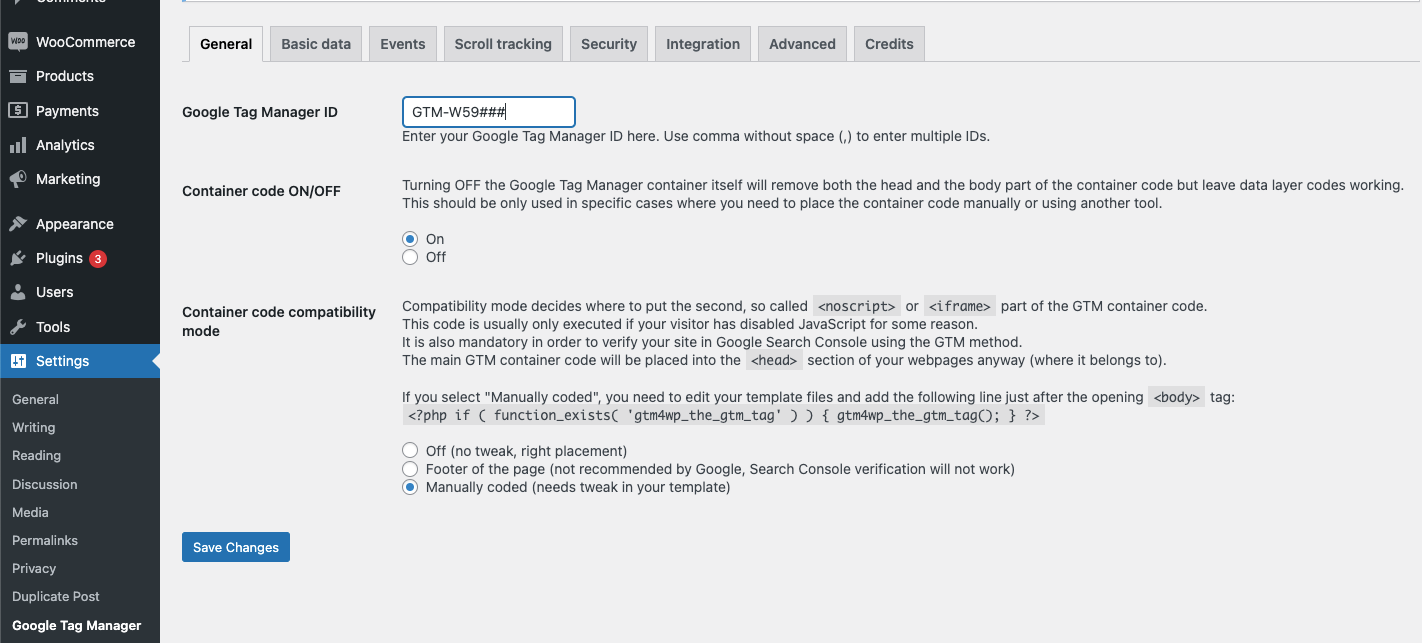Screen dimensions: 1422x643
Task: Click the Appearance paintbrush icon
Action: pyautogui.click(x=18, y=224)
